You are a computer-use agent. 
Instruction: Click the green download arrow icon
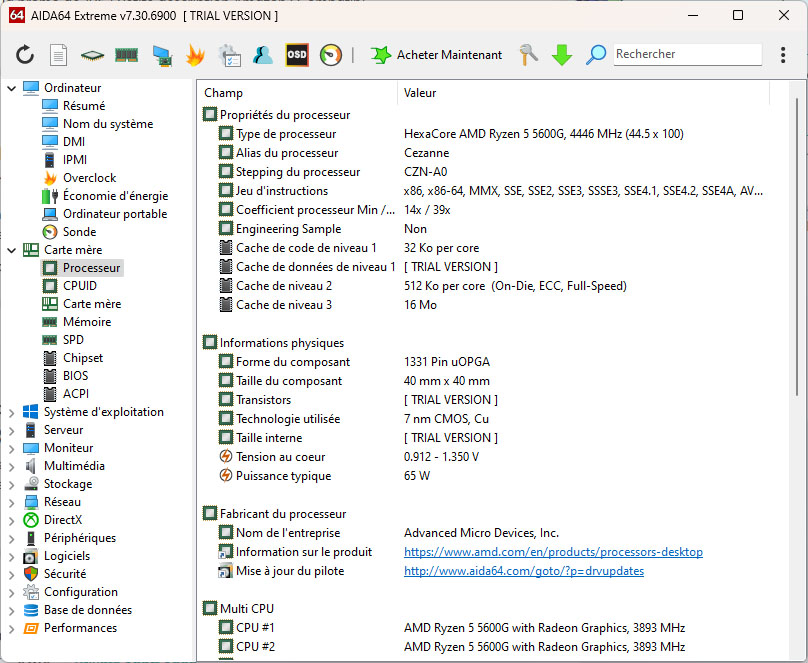(x=562, y=55)
